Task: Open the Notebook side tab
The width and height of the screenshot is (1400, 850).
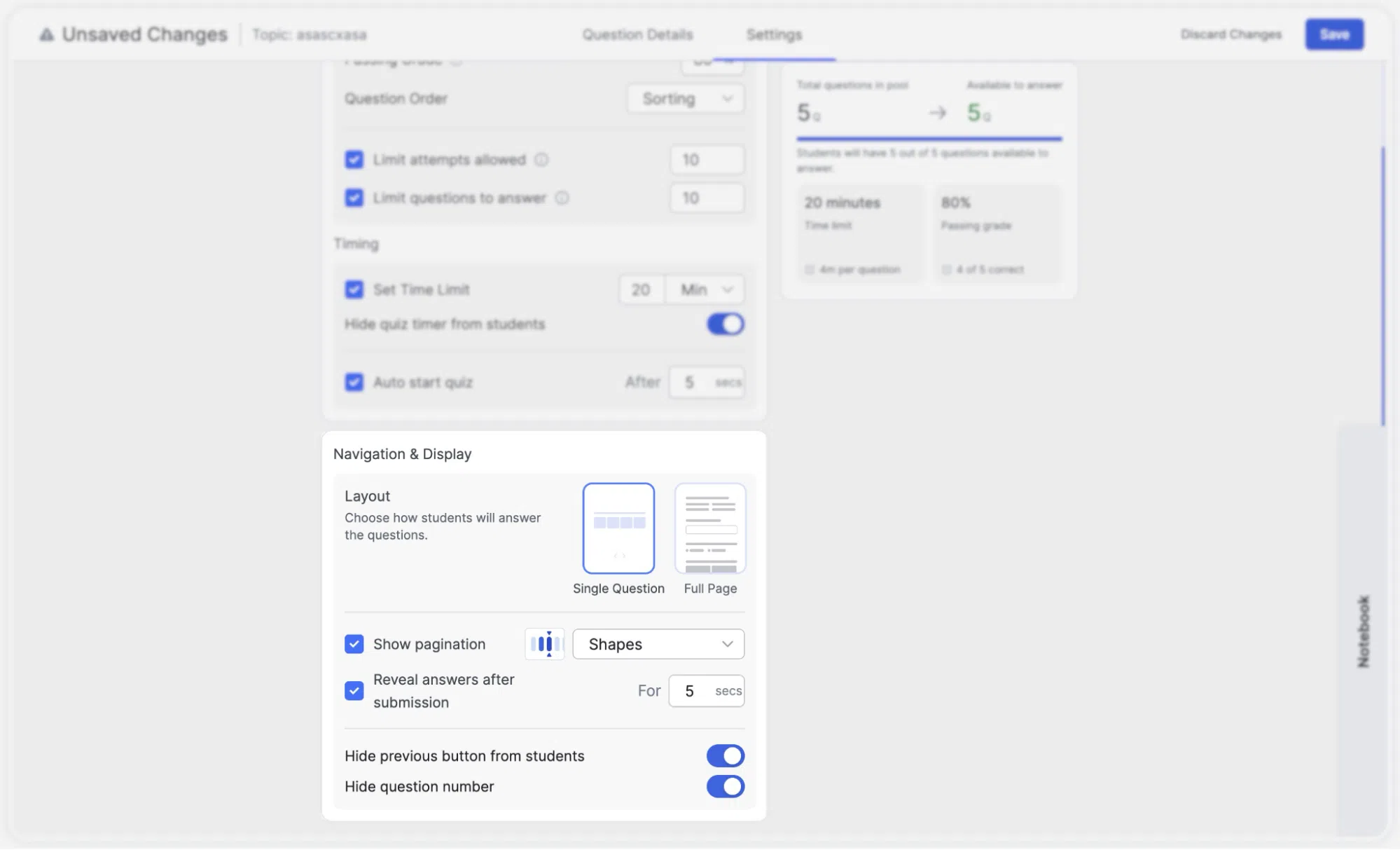Action: coord(1363,631)
